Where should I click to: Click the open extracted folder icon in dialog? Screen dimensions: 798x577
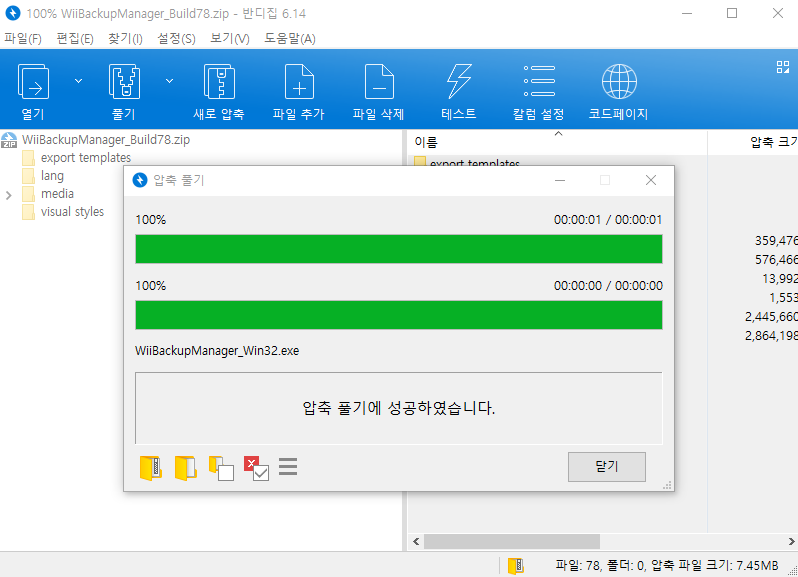click(186, 468)
